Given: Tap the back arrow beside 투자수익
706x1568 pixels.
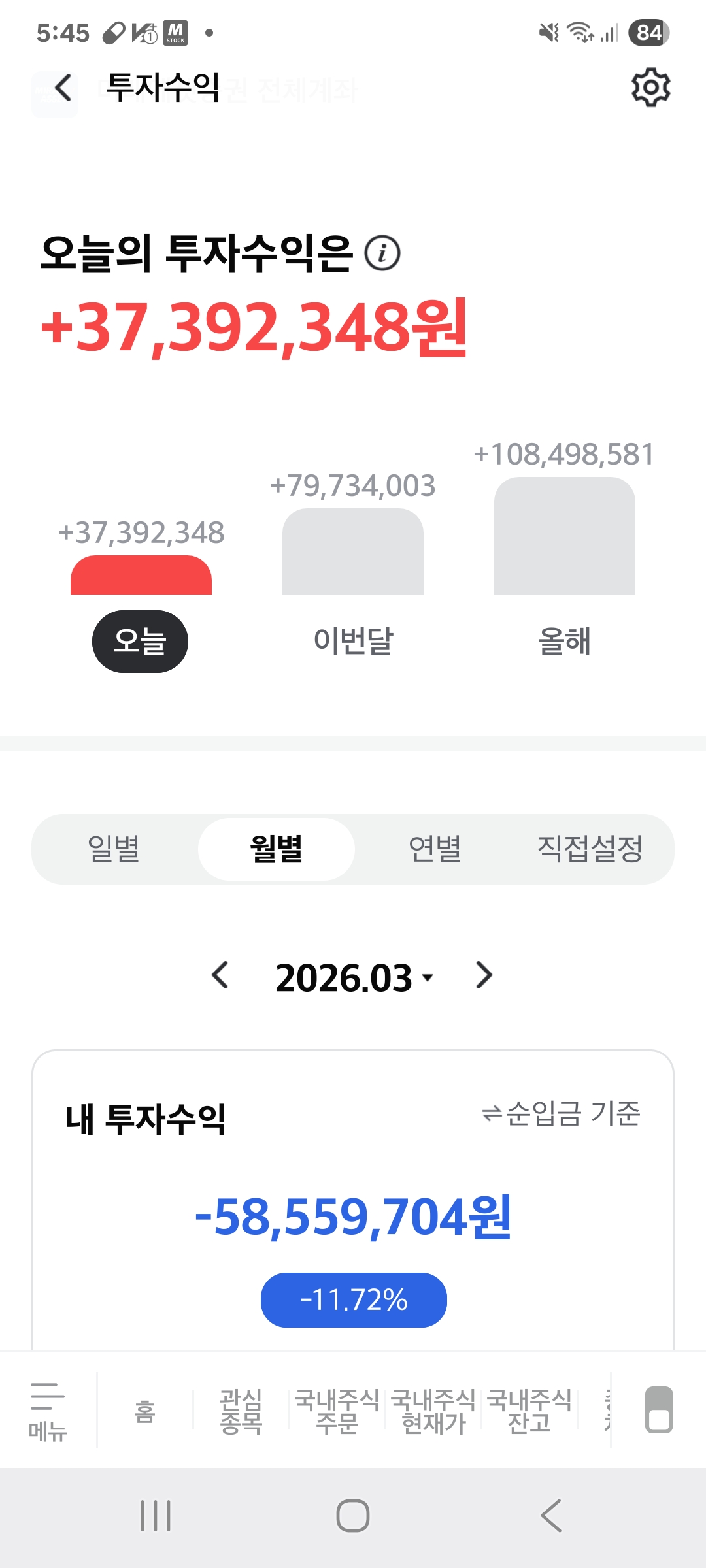Looking at the screenshot, I should (63, 88).
